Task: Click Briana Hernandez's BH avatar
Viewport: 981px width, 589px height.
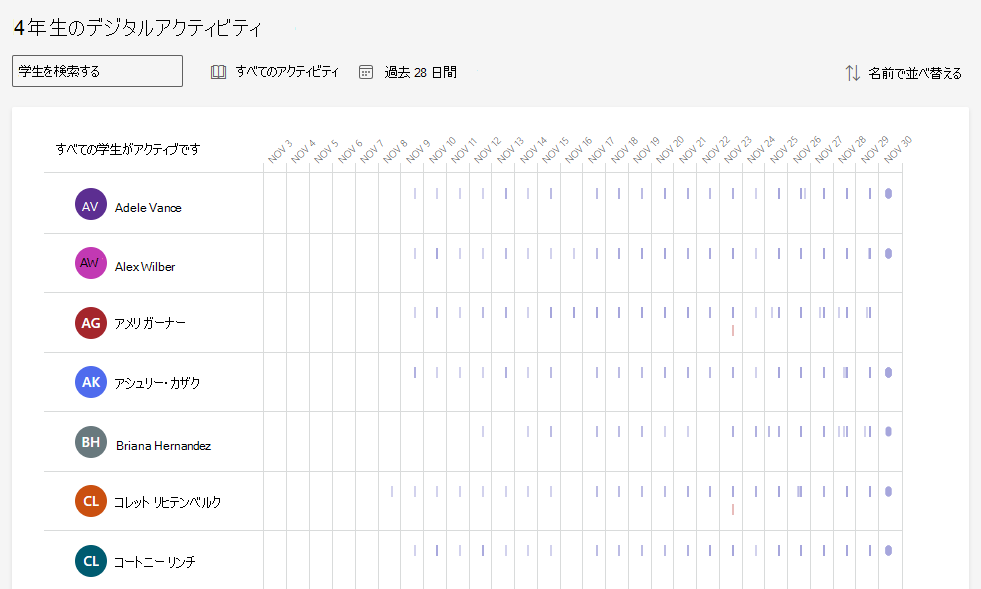Action: pos(91,442)
